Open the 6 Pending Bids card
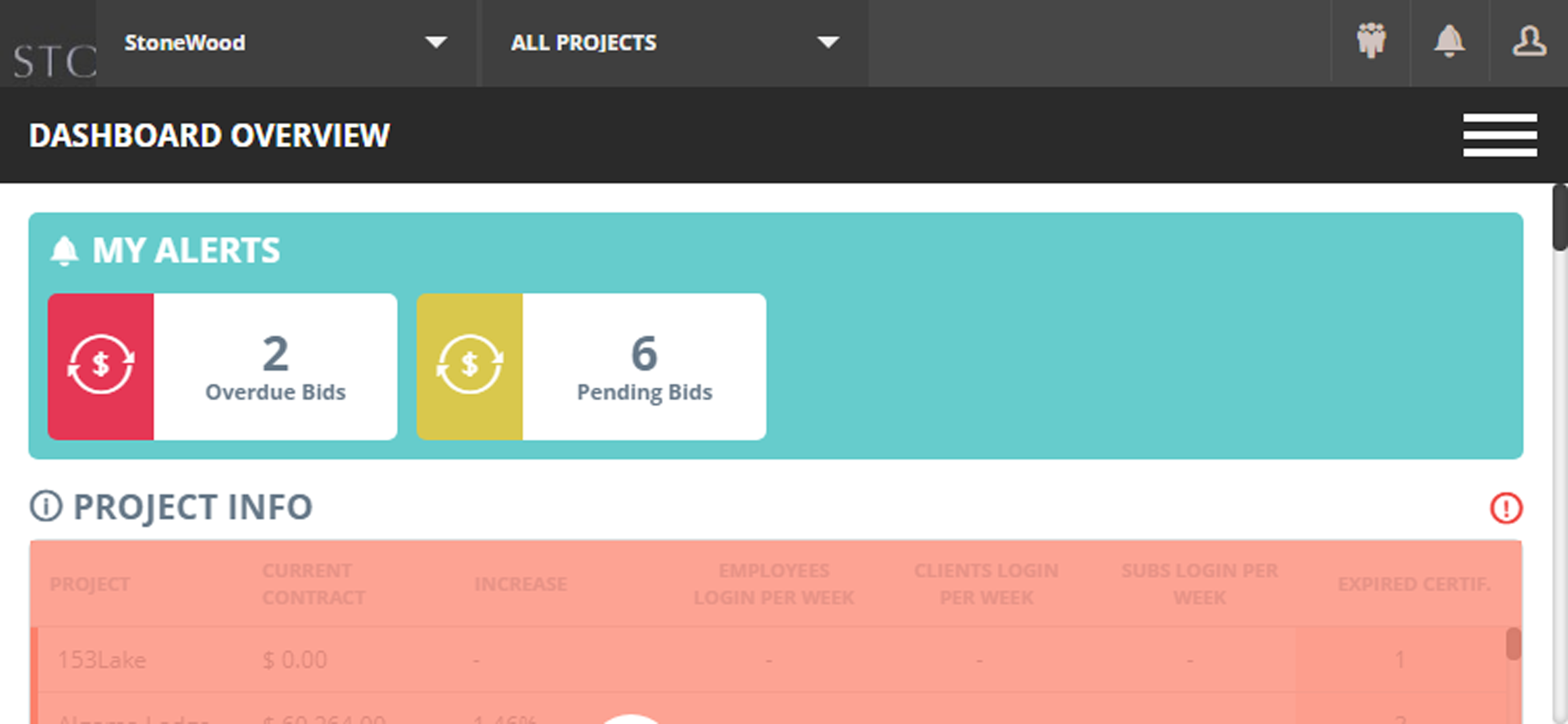 [x=591, y=366]
